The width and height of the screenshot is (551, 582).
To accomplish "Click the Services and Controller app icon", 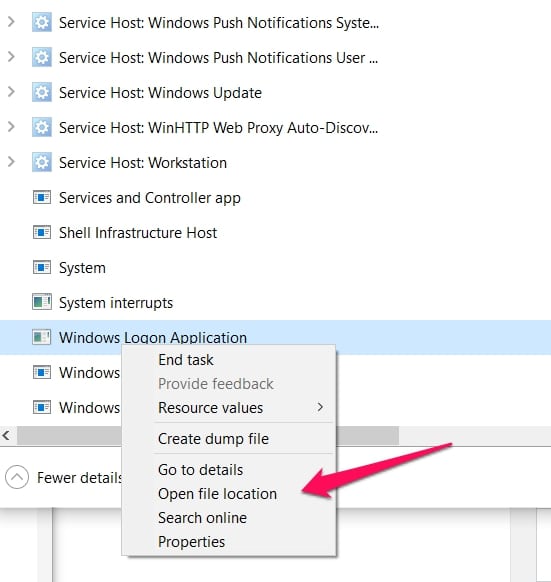I will 42,197.
